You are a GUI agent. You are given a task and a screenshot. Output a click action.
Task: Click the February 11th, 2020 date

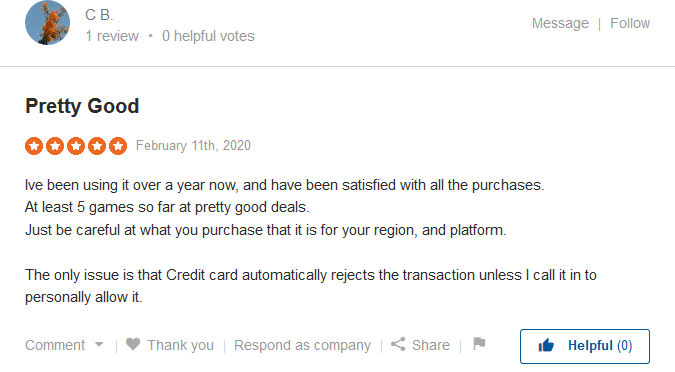click(193, 146)
